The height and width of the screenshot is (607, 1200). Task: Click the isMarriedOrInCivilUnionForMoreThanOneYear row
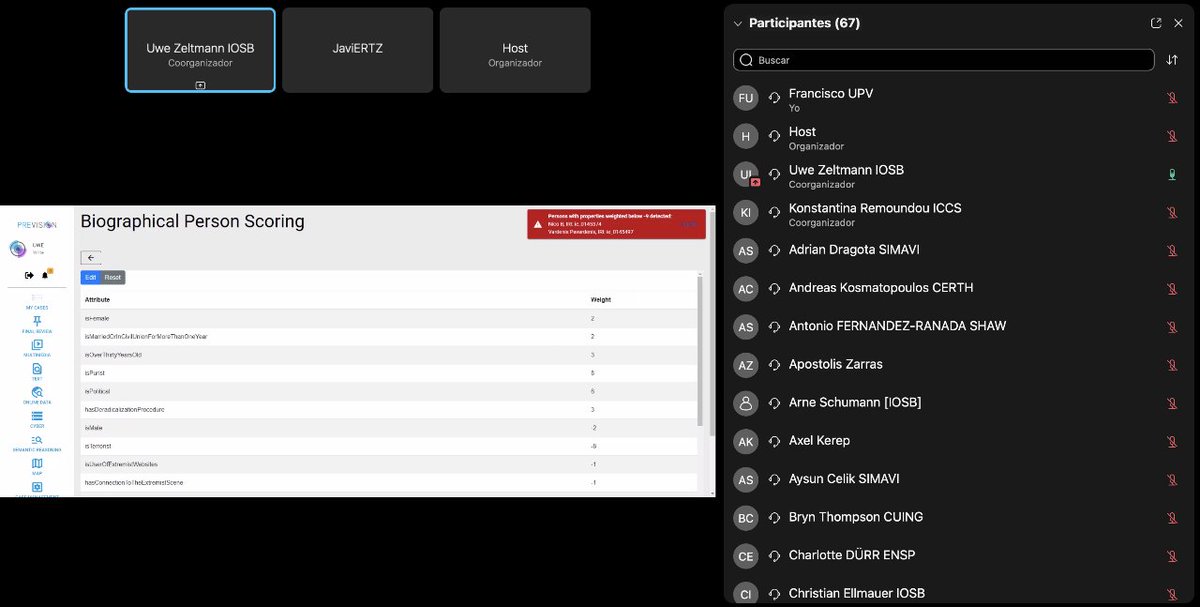pyautogui.click(x=388, y=336)
